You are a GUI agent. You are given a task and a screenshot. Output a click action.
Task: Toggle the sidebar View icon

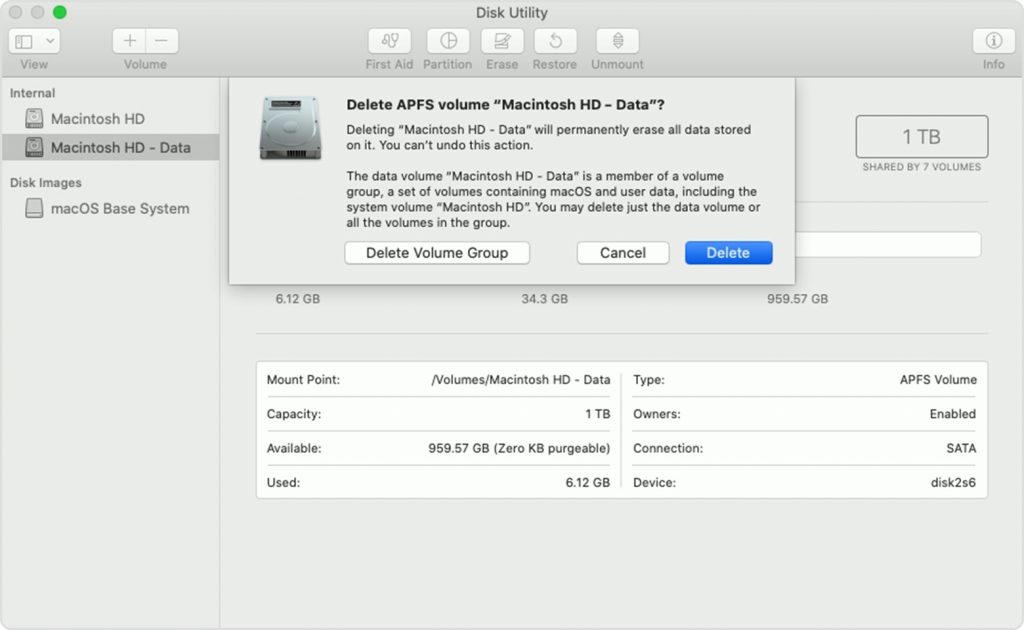[x=24, y=42]
